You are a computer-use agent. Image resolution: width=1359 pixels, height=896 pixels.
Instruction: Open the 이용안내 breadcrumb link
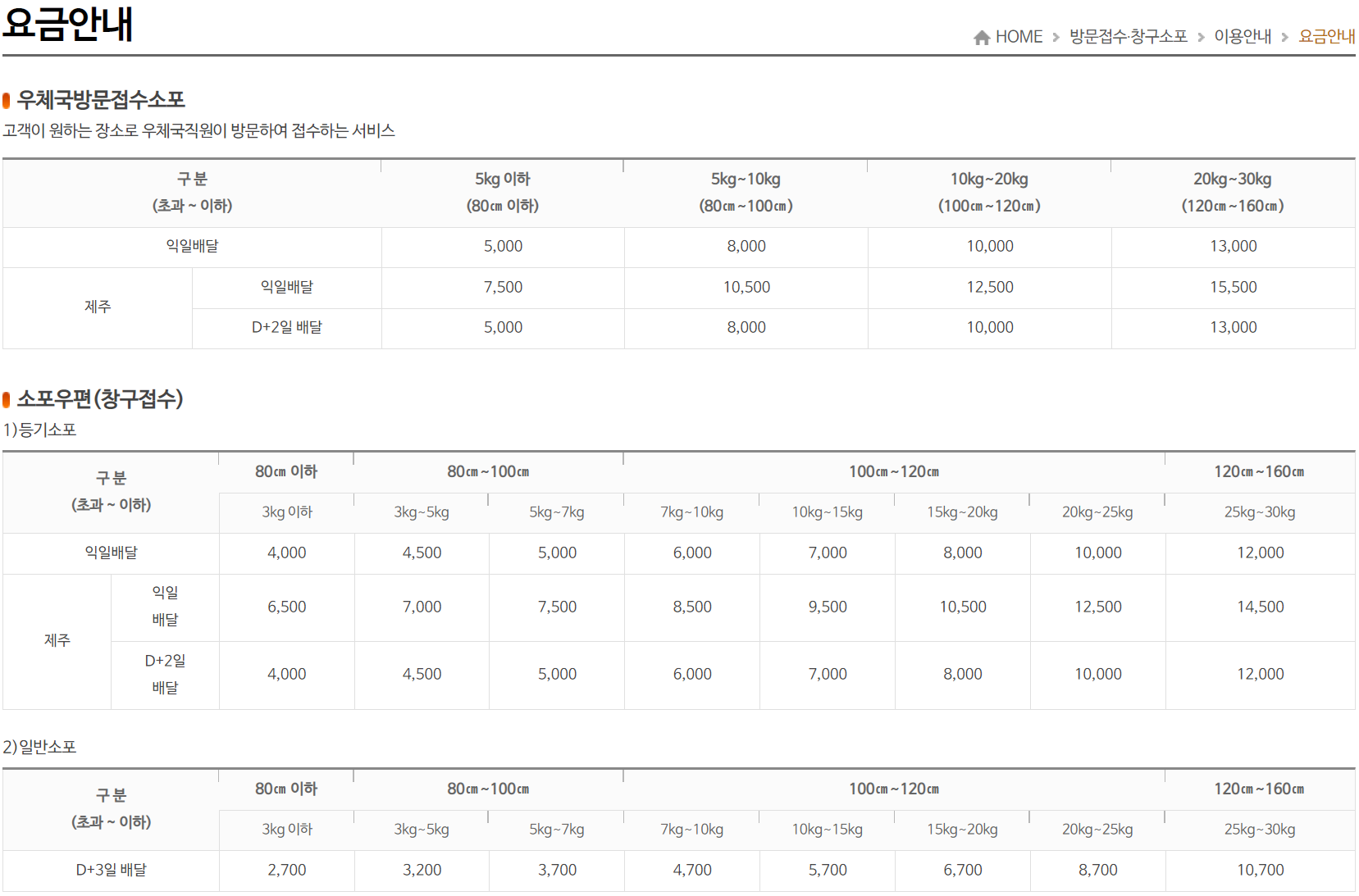click(x=1243, y=36)
